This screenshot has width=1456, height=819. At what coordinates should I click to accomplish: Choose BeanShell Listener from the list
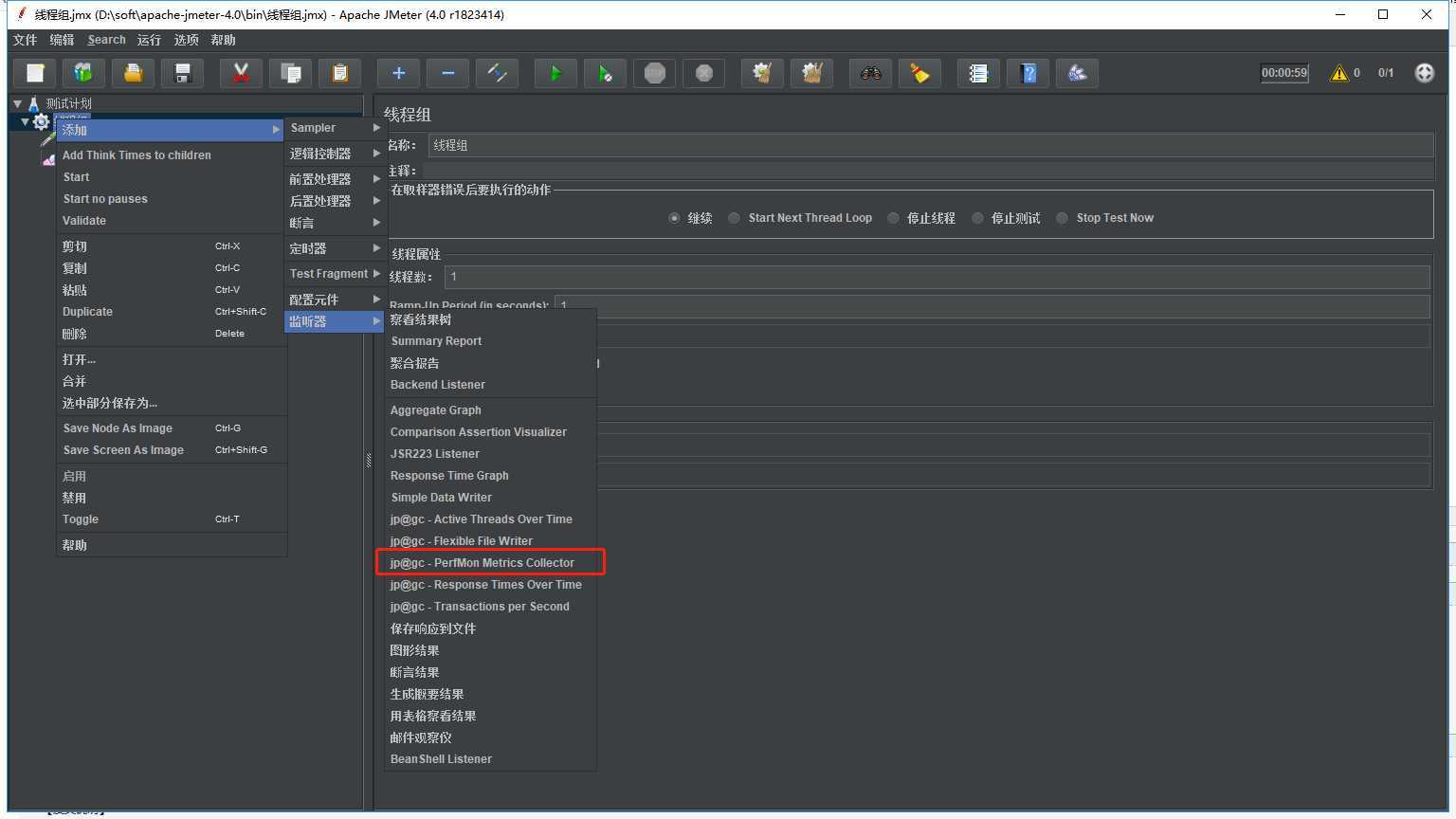pyautogui.click(x=490, y=759)
